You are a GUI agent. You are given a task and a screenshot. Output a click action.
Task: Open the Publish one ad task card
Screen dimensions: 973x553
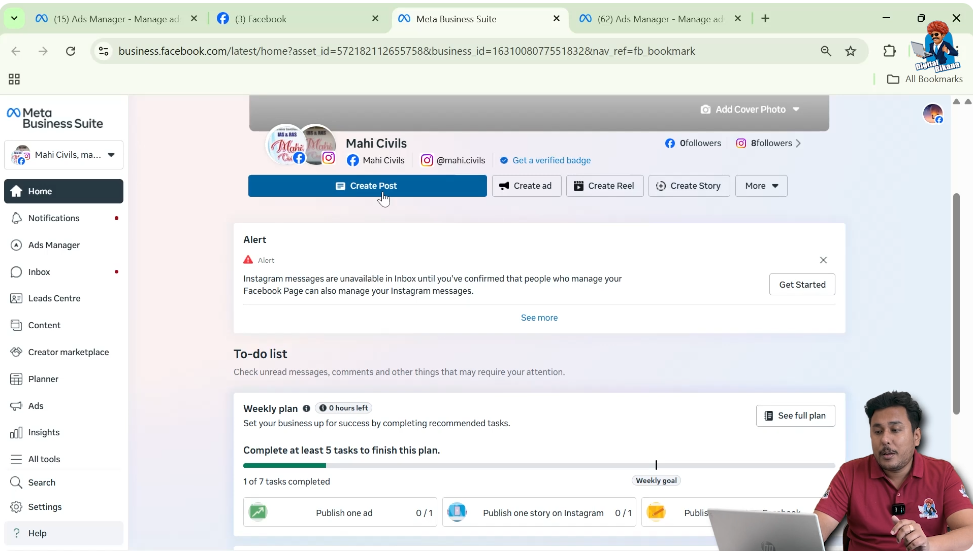(x=340, y=512)
